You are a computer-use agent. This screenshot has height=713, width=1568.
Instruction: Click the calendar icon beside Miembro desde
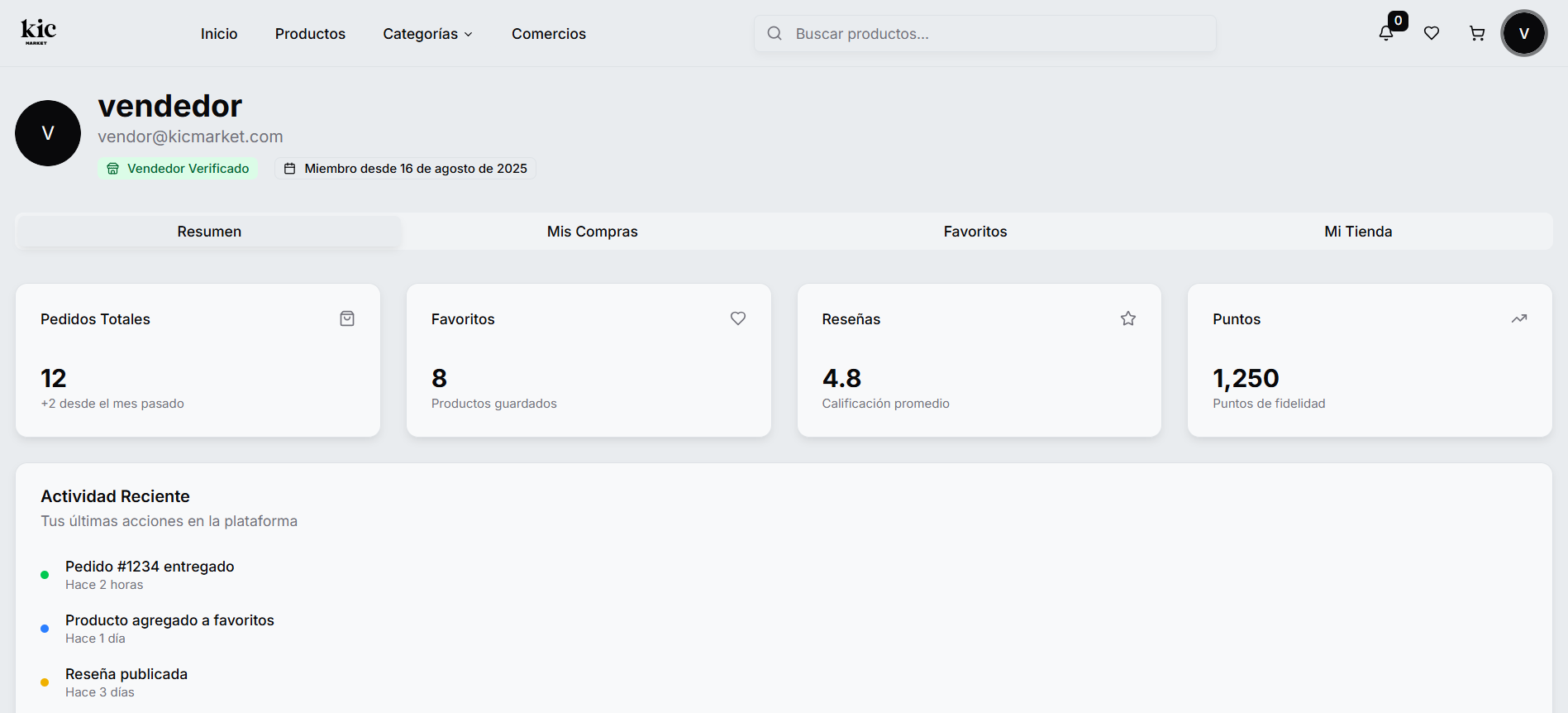point(290,169)
